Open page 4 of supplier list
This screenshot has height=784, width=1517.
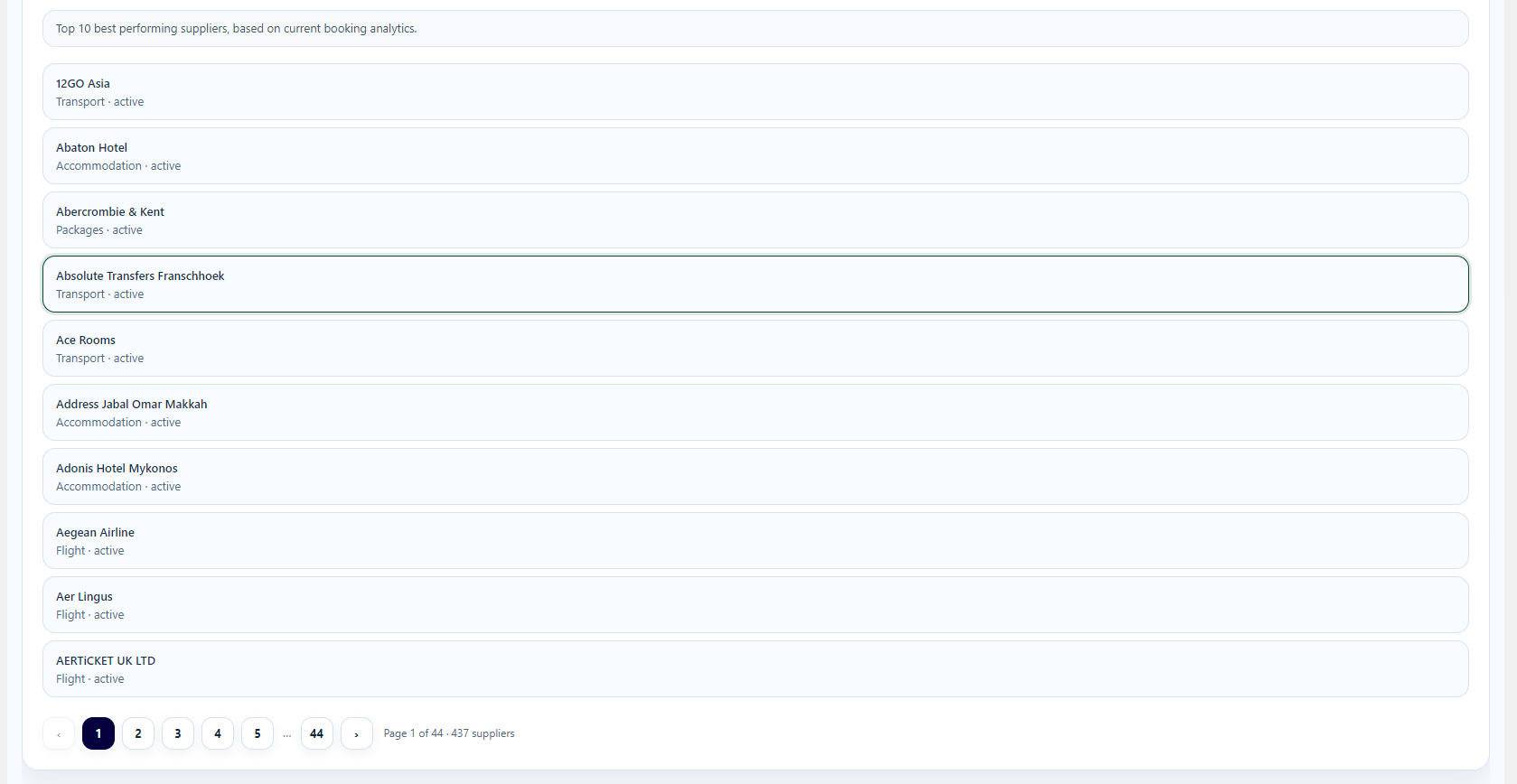click(x=218, y=733)
